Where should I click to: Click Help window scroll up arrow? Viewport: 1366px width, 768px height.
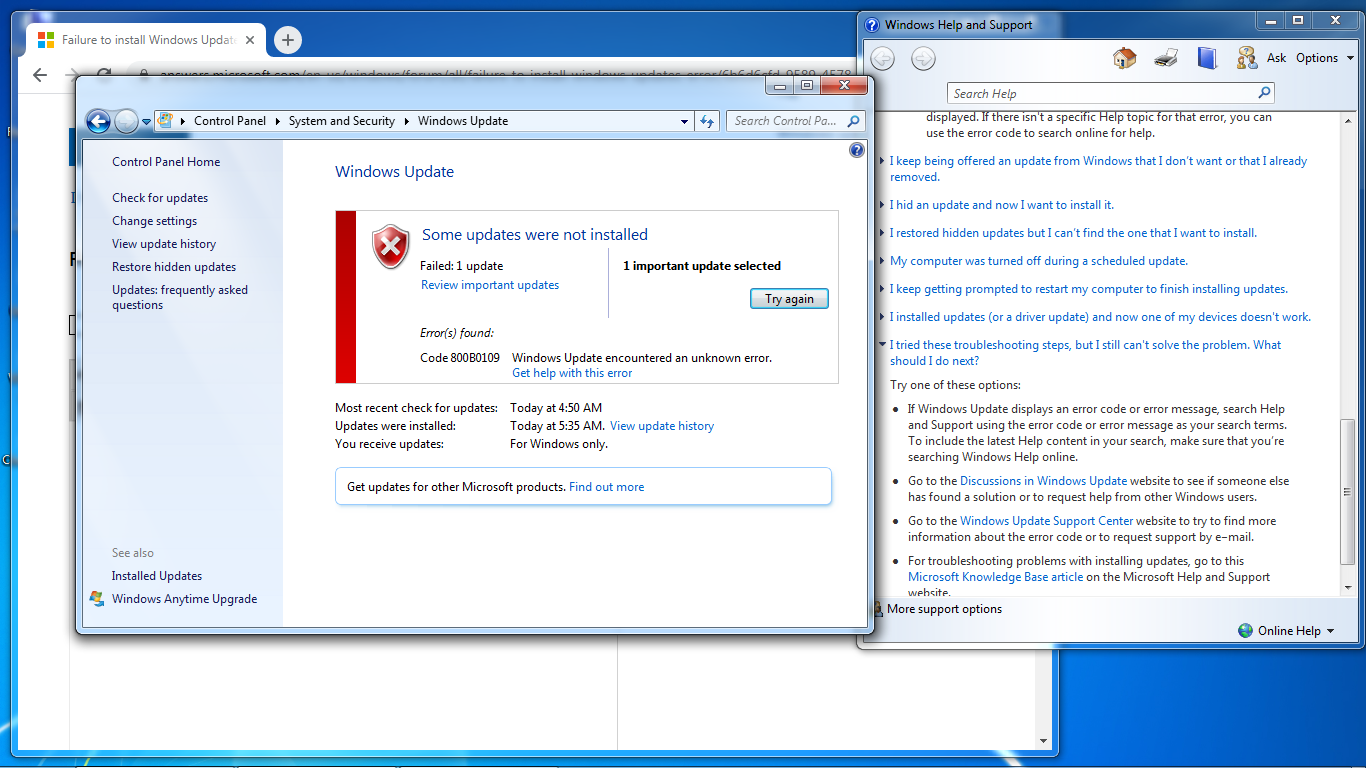[1347, 122]
